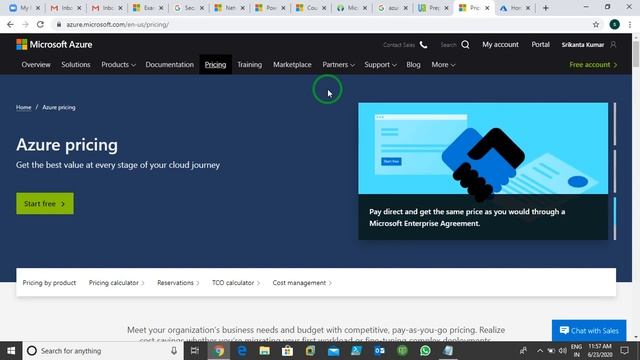Screen dimensions: 640x360
Task: Click the Chrome icon in taskbar
Action: tap(219, 351)
